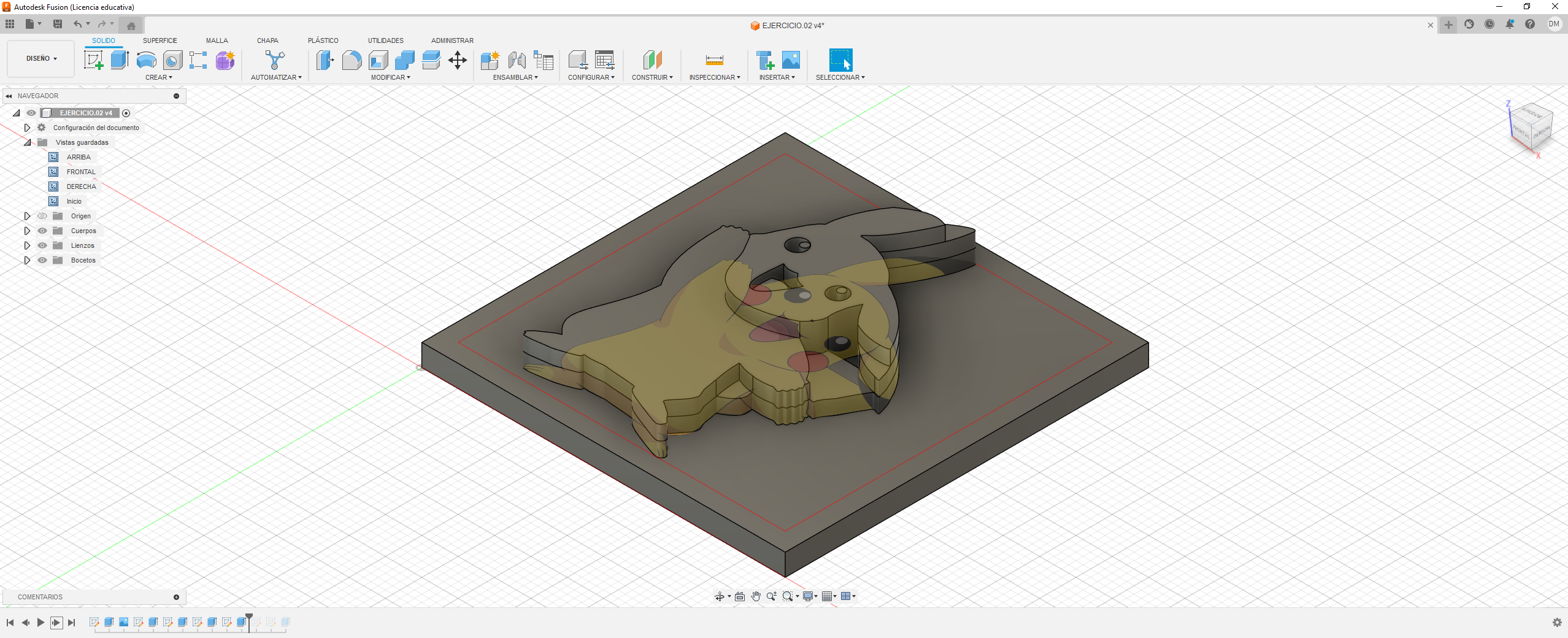1568x638 pixels.
Task: Click the Insert Canvas image icon
Action: (791, 60)
